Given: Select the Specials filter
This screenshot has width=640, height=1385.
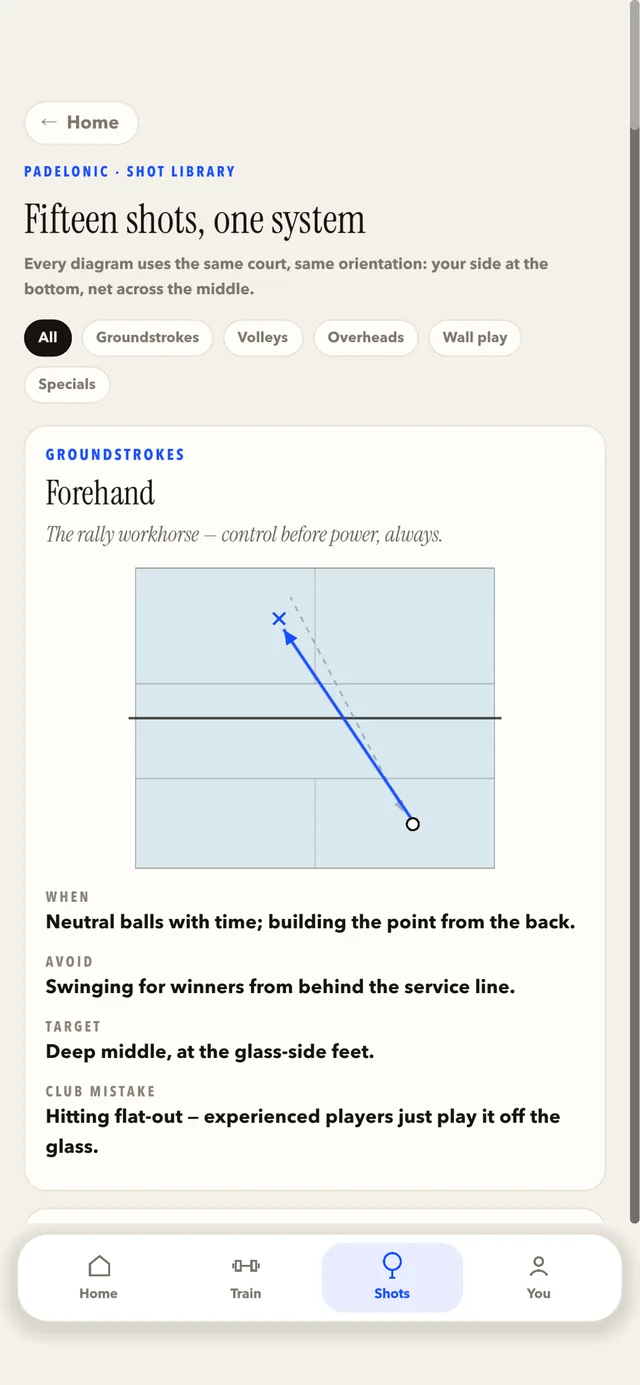Looking at the screenshot, I should [x=67, y=384].
